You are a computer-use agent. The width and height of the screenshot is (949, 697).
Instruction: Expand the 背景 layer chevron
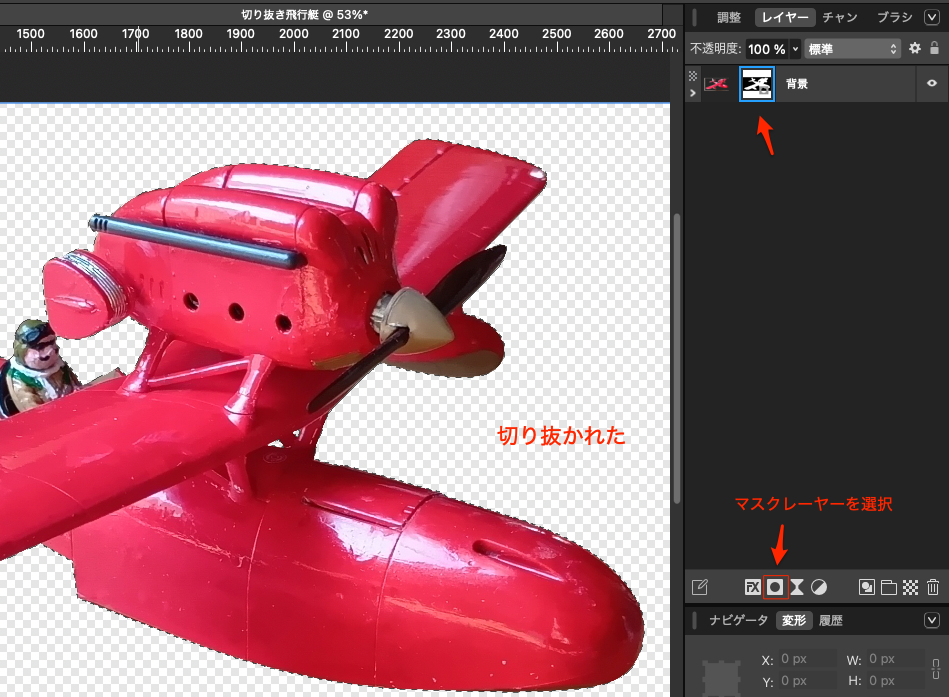pyautogui.click(x=693, y=93)
